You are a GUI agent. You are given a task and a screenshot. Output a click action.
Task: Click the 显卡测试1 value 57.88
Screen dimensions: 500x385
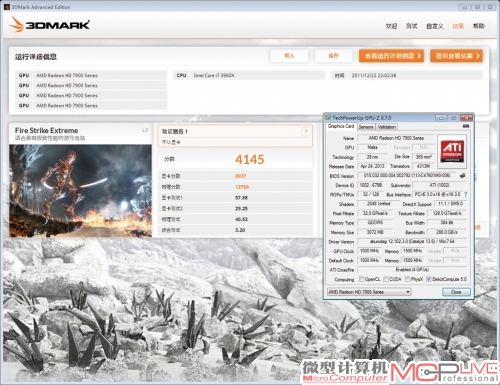(241, 198)
